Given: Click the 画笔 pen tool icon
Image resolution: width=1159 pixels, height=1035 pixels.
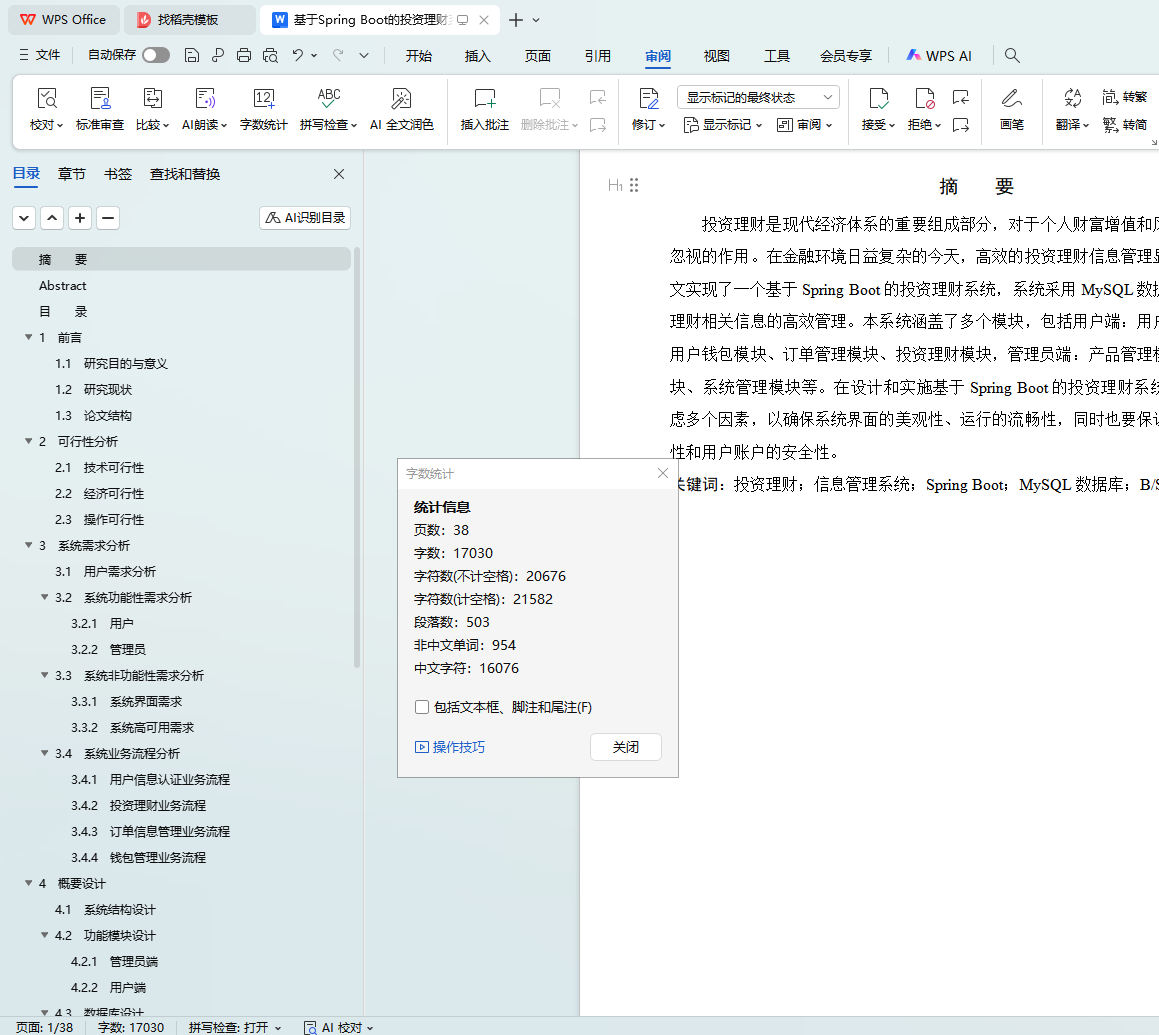Looking at the screenshot, I should click(x=1011, y=99).
